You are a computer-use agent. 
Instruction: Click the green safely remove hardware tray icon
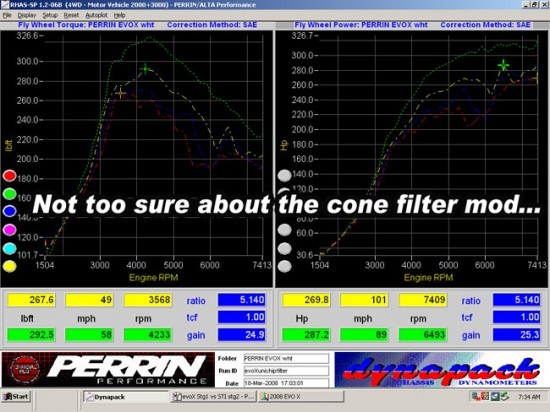pyautogui.click(x=504, y=397)
